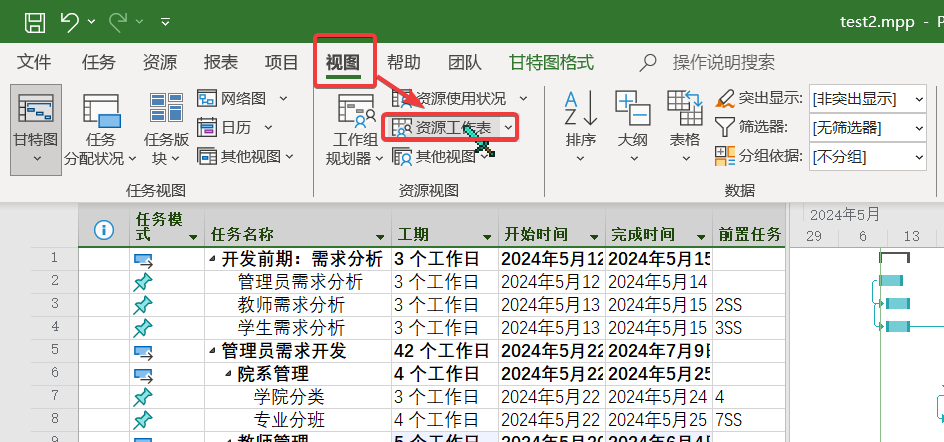Screen dimensions: 944x442
Task: Open the 甘特图格式 ribbon tab
Action: 551,62
